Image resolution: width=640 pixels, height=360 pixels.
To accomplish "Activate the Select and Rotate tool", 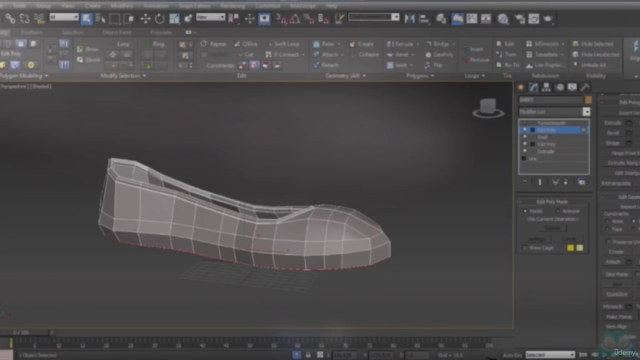I will point(160,19).
